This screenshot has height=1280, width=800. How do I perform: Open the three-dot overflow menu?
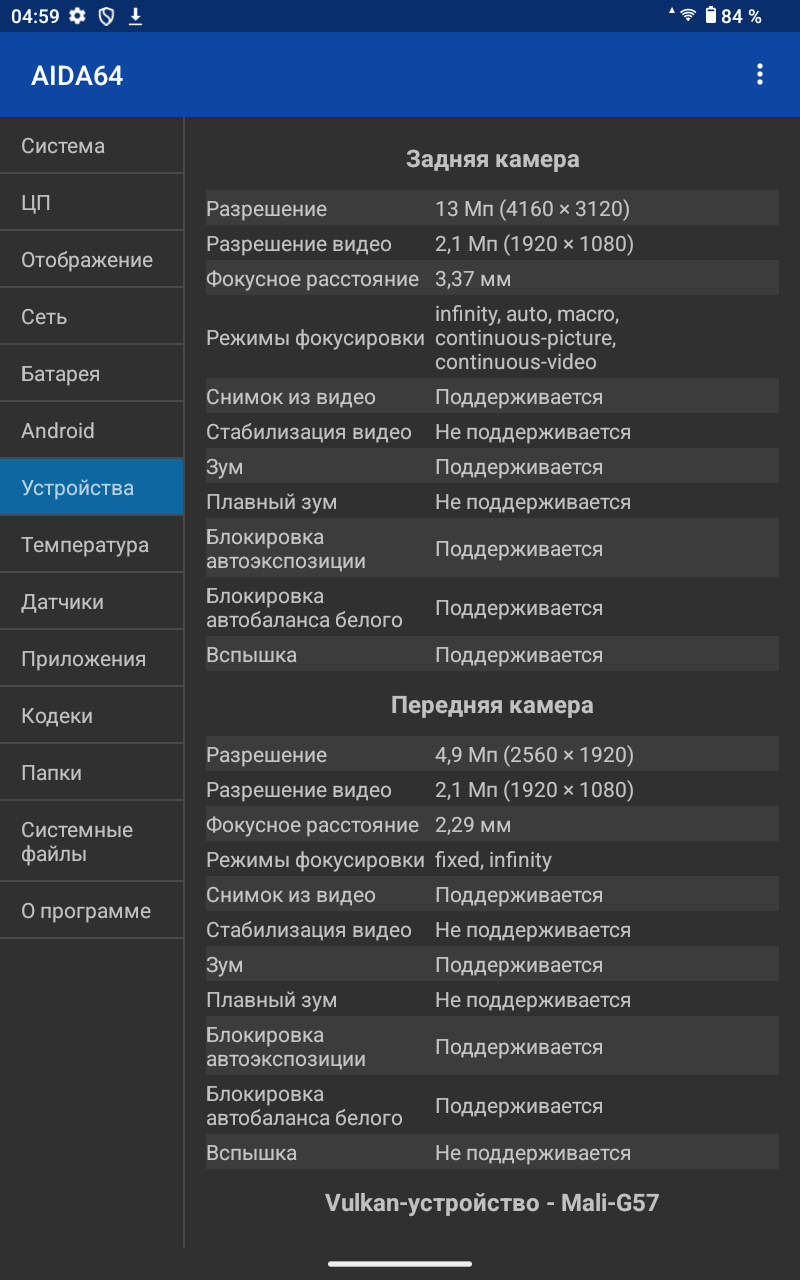point(760,74)
